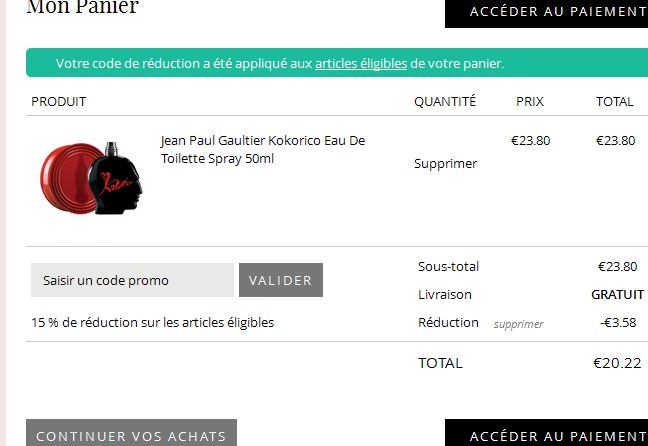
Task: Click the bottom Accéder au paiement button
Action: (546, 433)
